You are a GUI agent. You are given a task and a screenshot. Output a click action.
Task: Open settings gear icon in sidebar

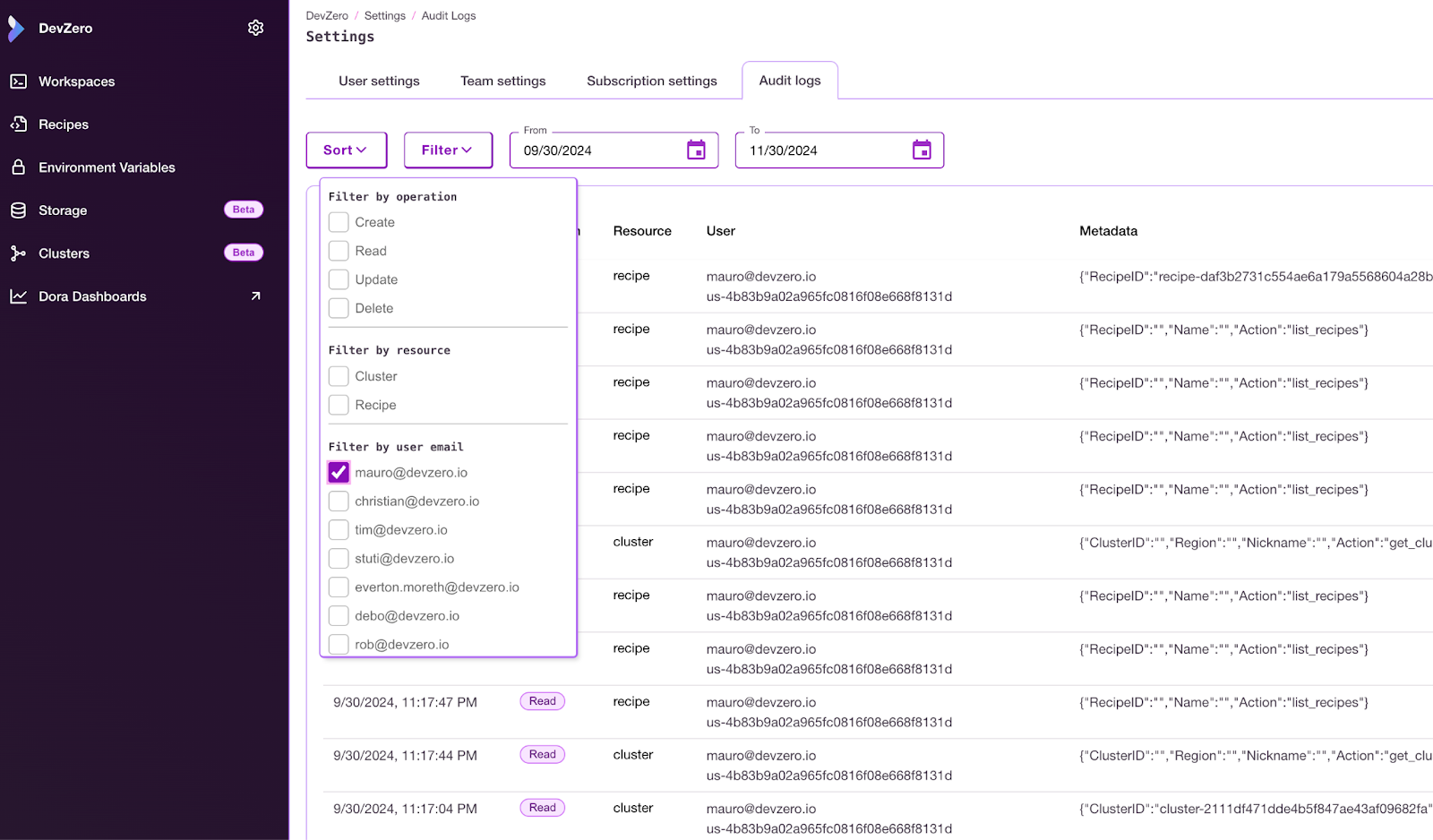[255, 28]
